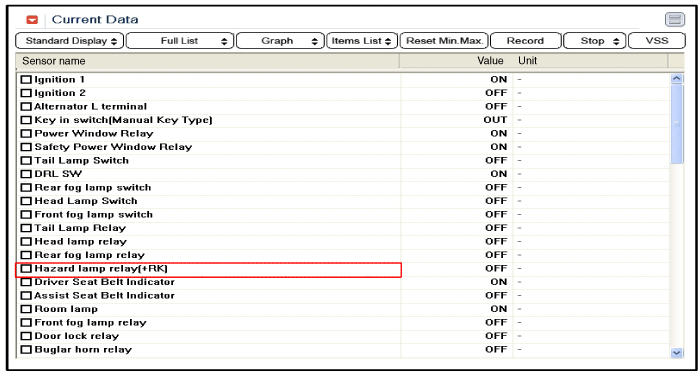Click the ON value for DRL SW
This screenshot has height=377, width=700.
click(499, 174)
